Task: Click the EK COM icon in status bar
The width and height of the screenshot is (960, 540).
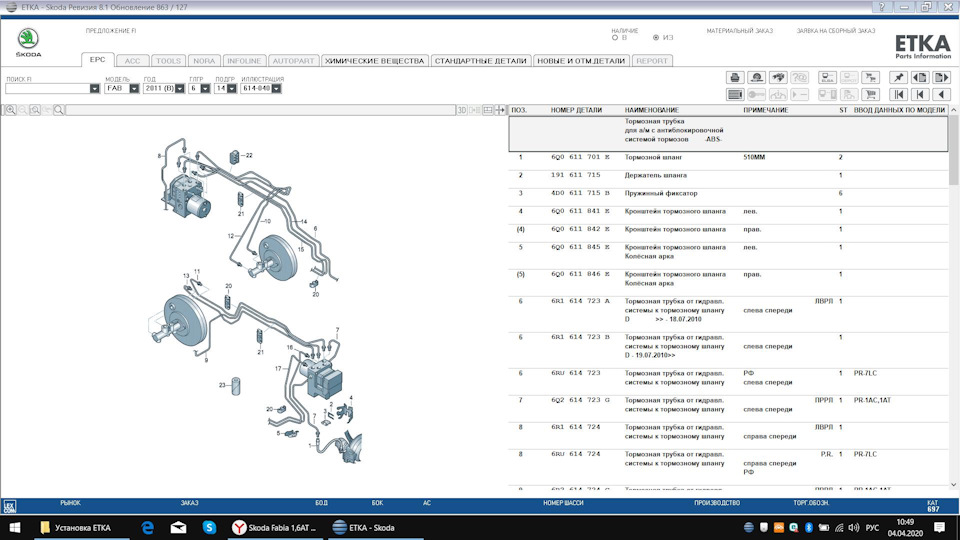Action: click(x=10, y=506)
